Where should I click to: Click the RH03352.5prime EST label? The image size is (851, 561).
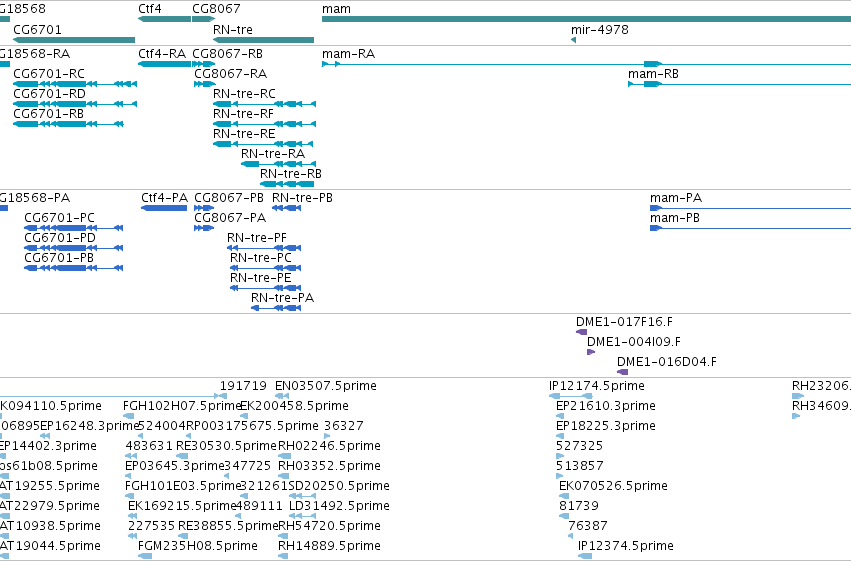(329, 467)
